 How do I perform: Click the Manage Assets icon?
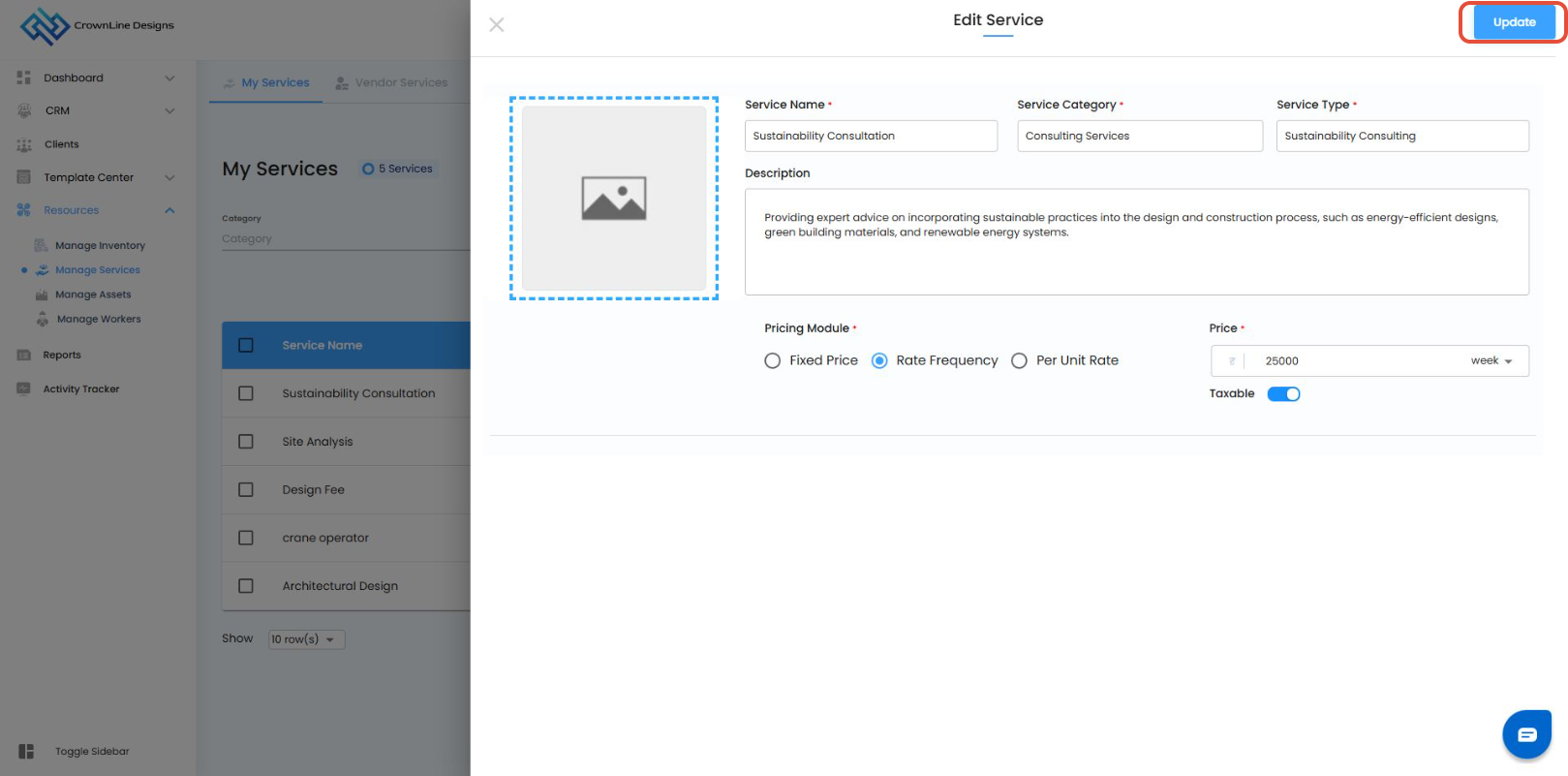(x=42, y=295)
